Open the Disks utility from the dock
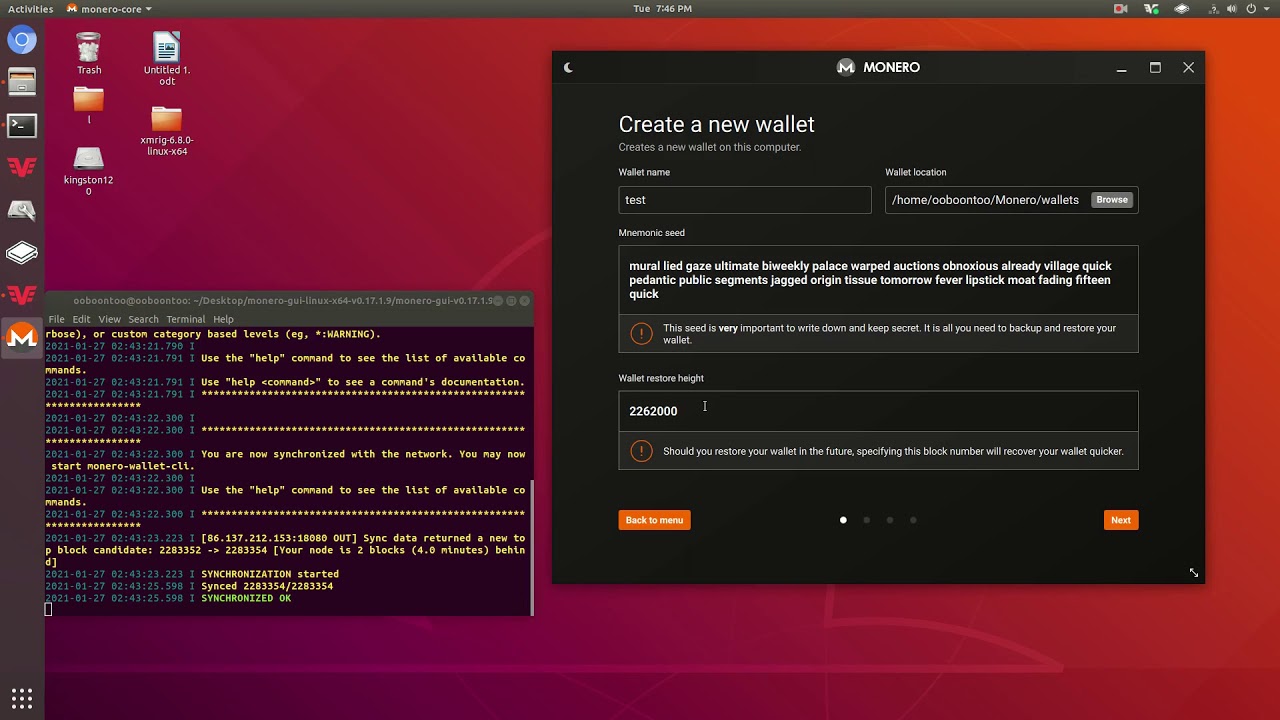This screenshot has width=1280, height=720. tap(22, 211)
